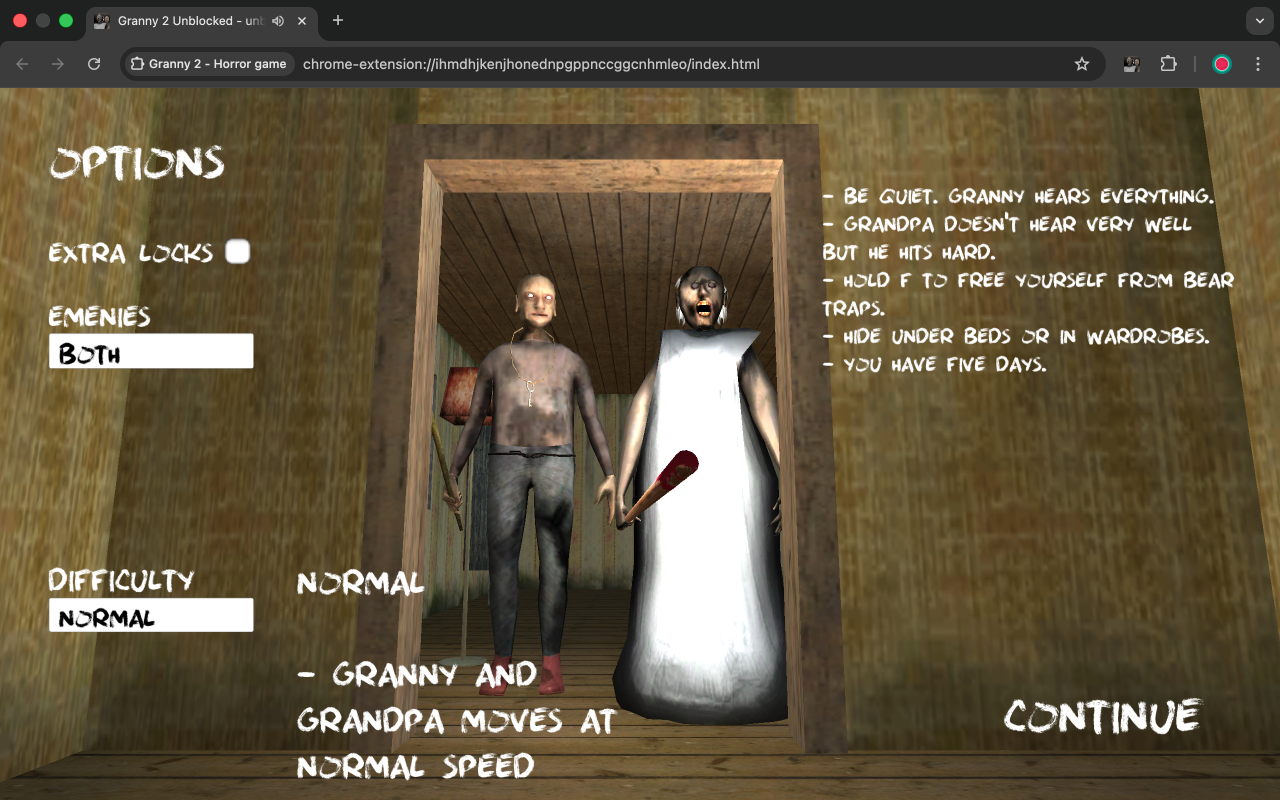Click the 'Granny and Grandpa moves at normal speed' description
This screenshot has width=1280, height=800.
(456, 720)
